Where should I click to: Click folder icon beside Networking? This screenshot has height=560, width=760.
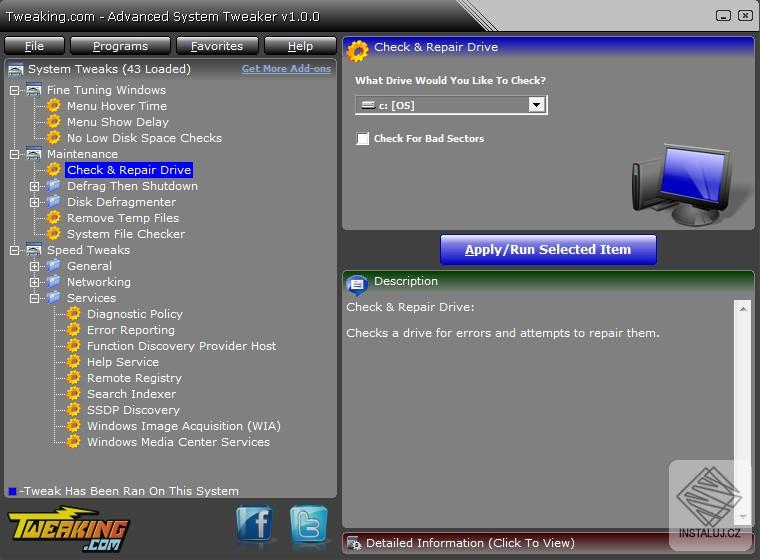[53, 281]
